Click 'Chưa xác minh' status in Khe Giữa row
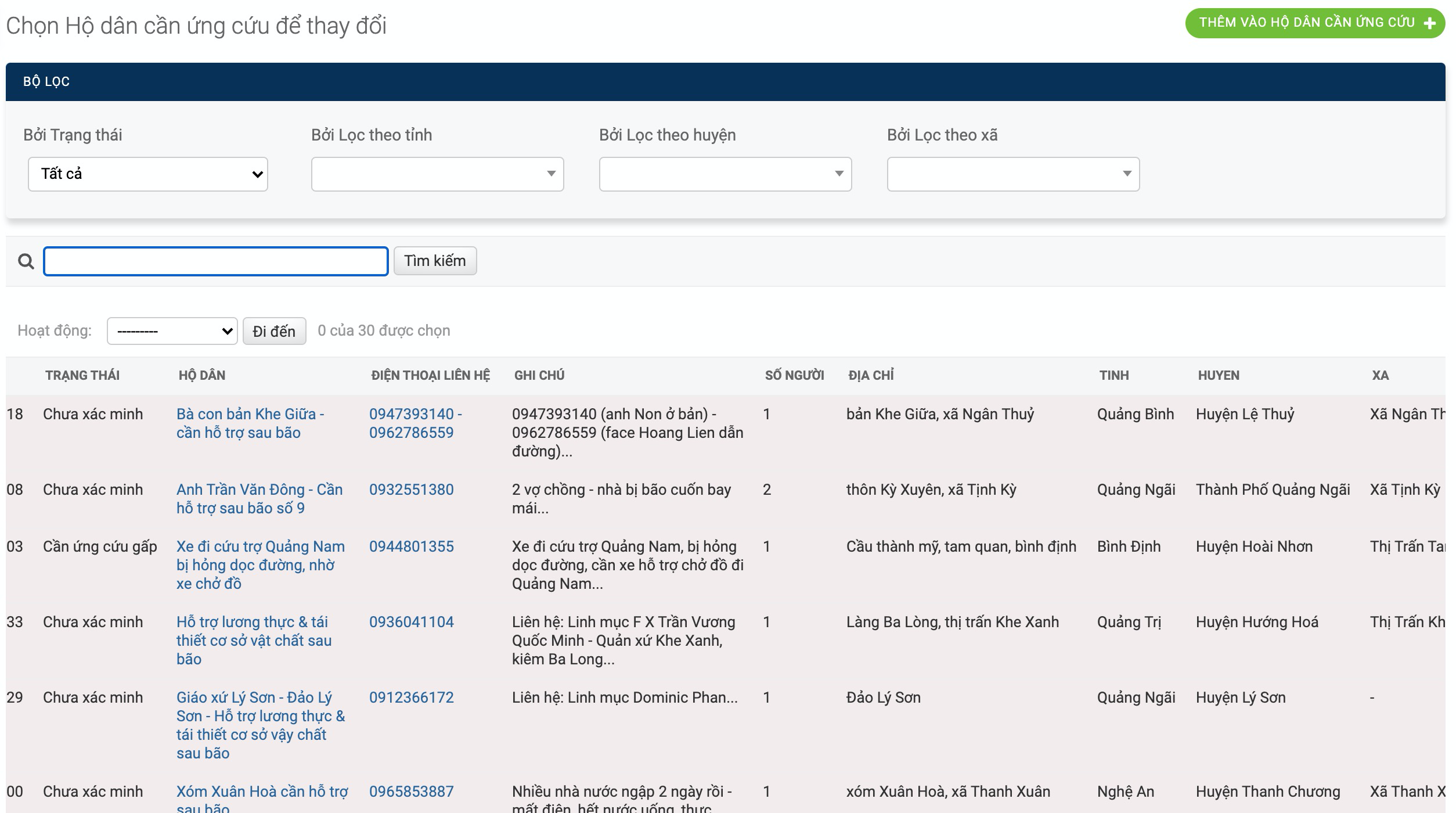The height and width of the screenshot is (813, 1456). point(93,414)
